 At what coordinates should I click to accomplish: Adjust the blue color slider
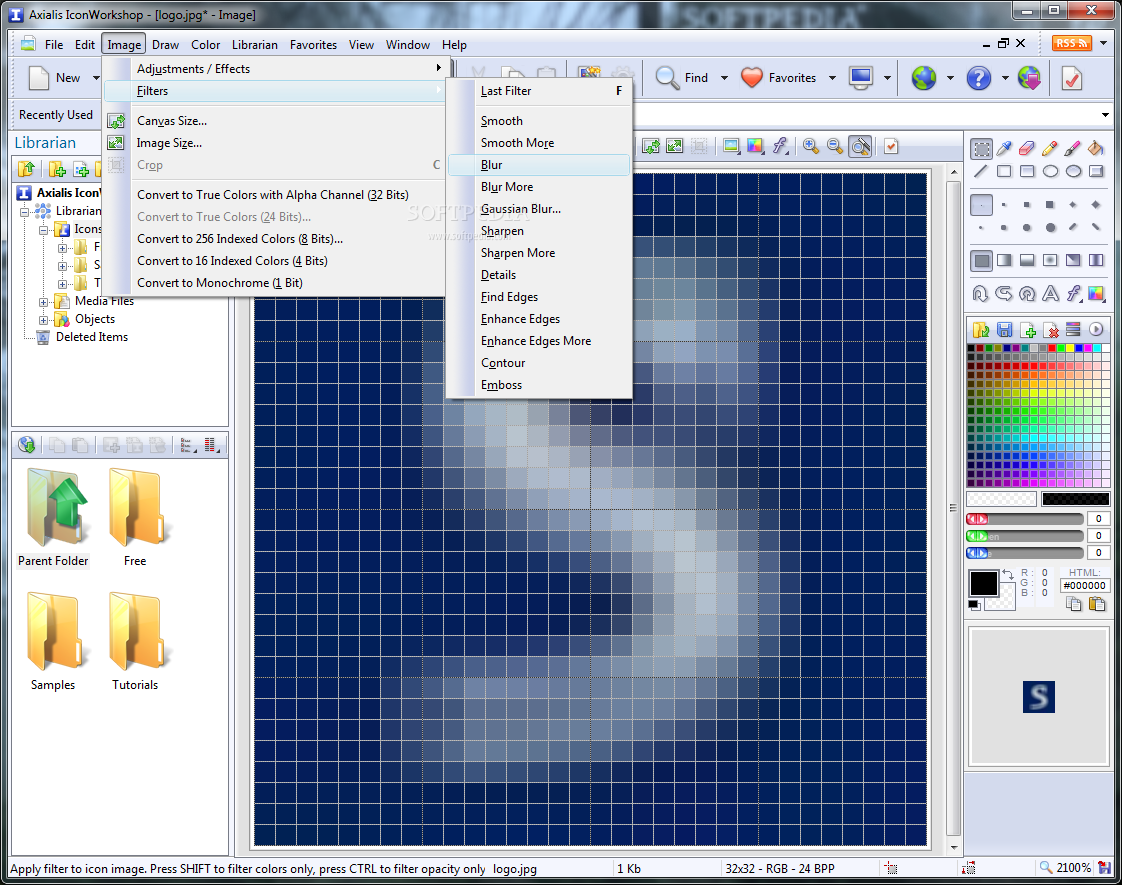[1025, 553]
